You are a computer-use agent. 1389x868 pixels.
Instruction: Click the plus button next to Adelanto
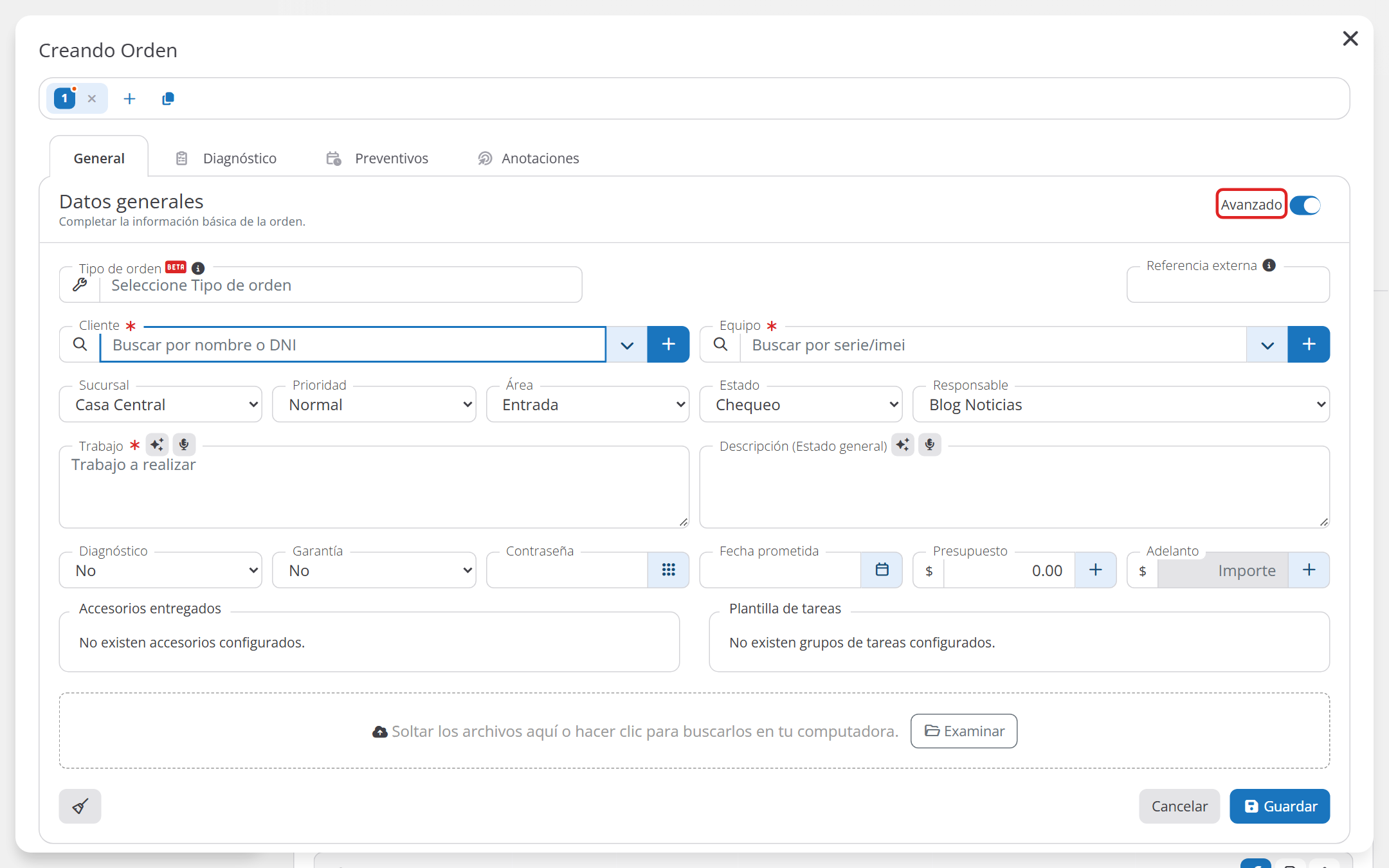click(x=1309, y=570)
